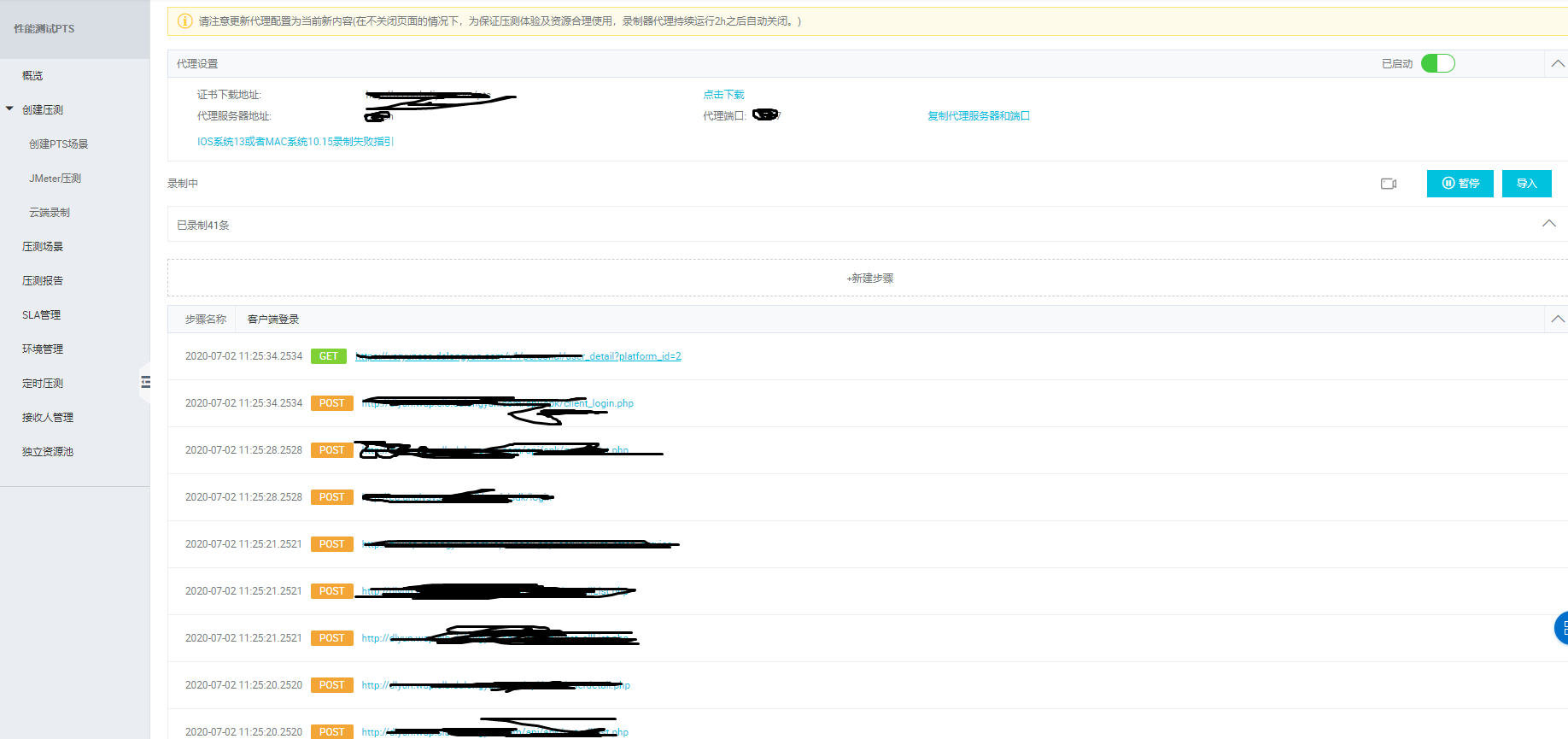
Task: Select JMeter压测 in the sidebar
Action: click(x=55, y=179)
